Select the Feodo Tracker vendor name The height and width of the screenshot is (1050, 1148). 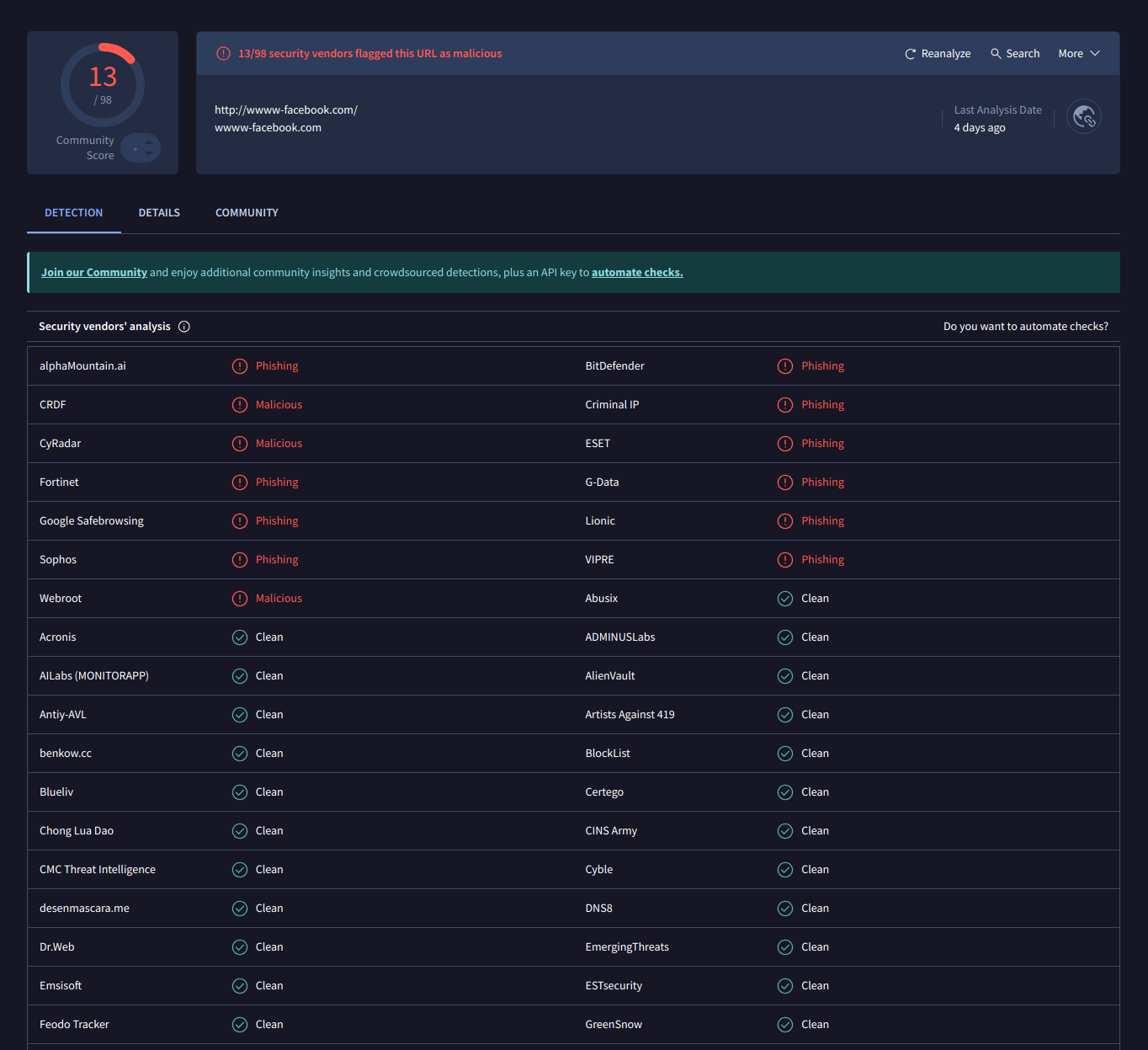pos(74,1025)
